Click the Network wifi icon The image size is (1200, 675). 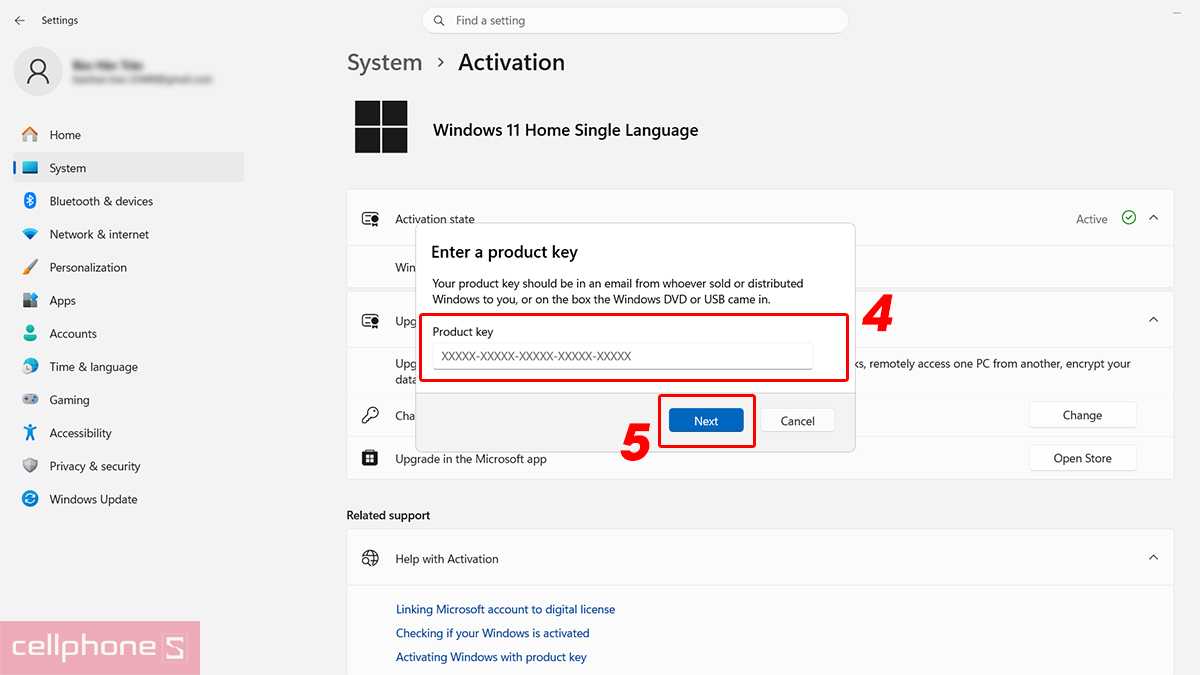coord(30,234)
